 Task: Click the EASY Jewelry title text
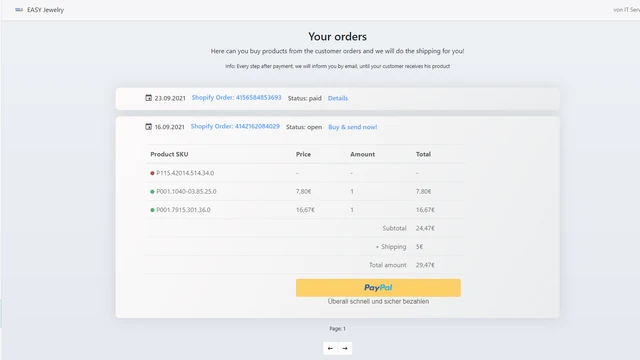point(46,10)
